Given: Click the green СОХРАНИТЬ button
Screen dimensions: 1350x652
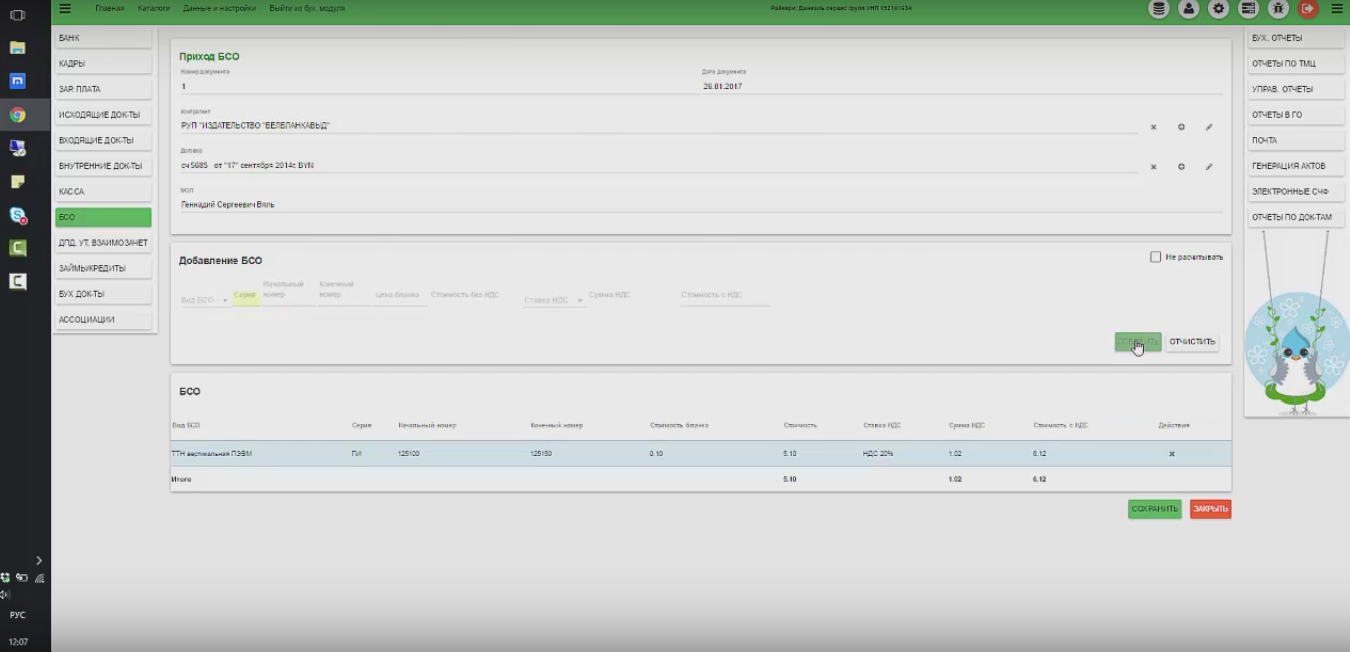Looking at the screenshot, I should 1155,509.
